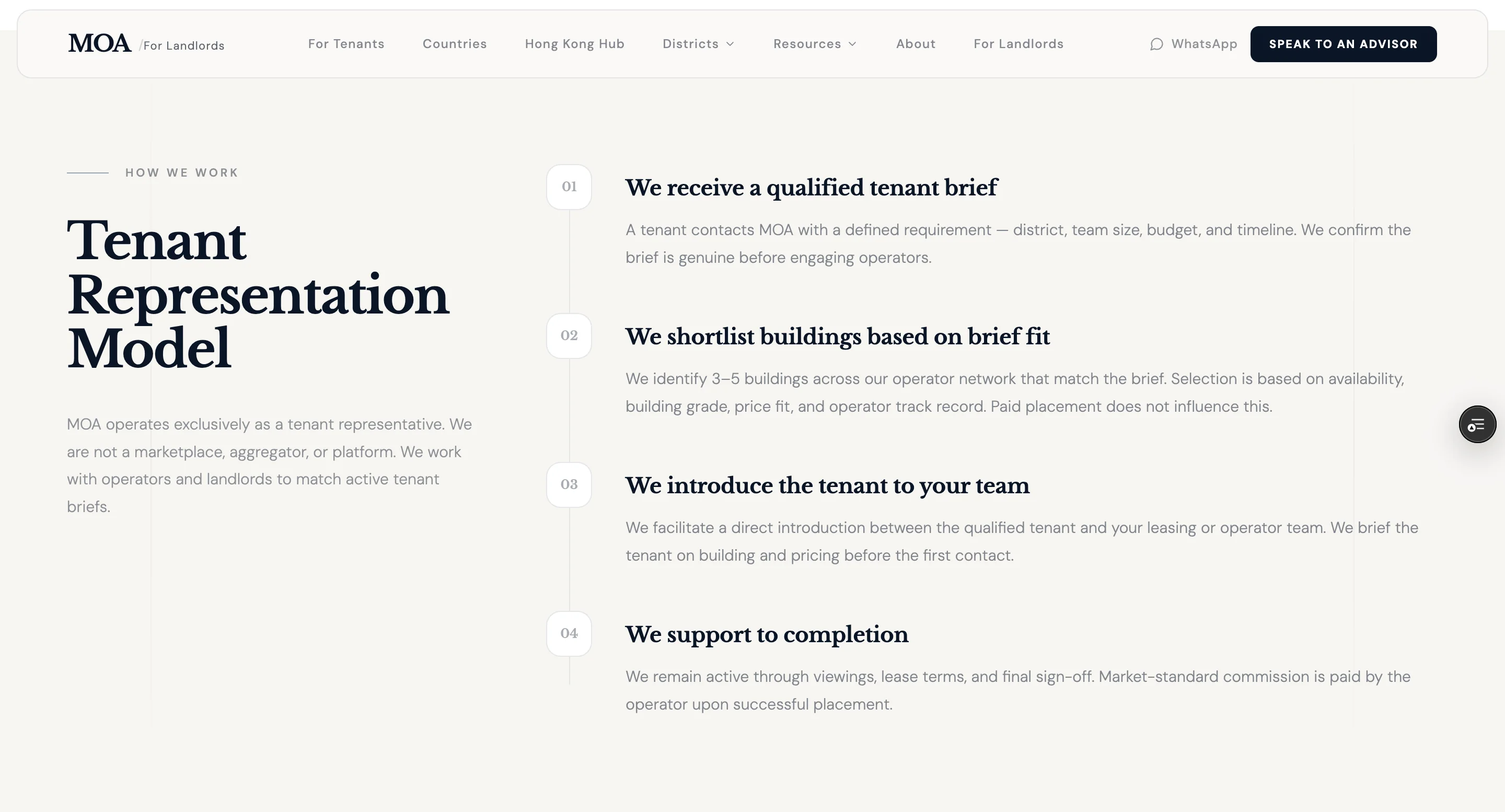
Task: Expand the Districts dropdown menu
Action: 699,44
